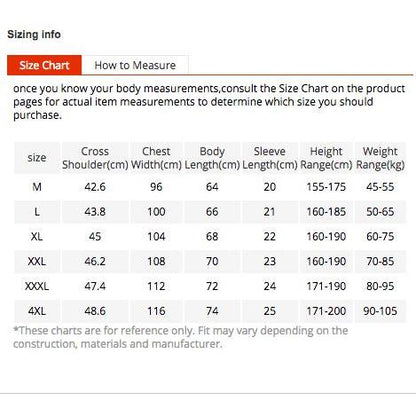Click the Cross Shoulder(cm) column header
This screenshot has width=416, height=416.
(x=95, y=158)
